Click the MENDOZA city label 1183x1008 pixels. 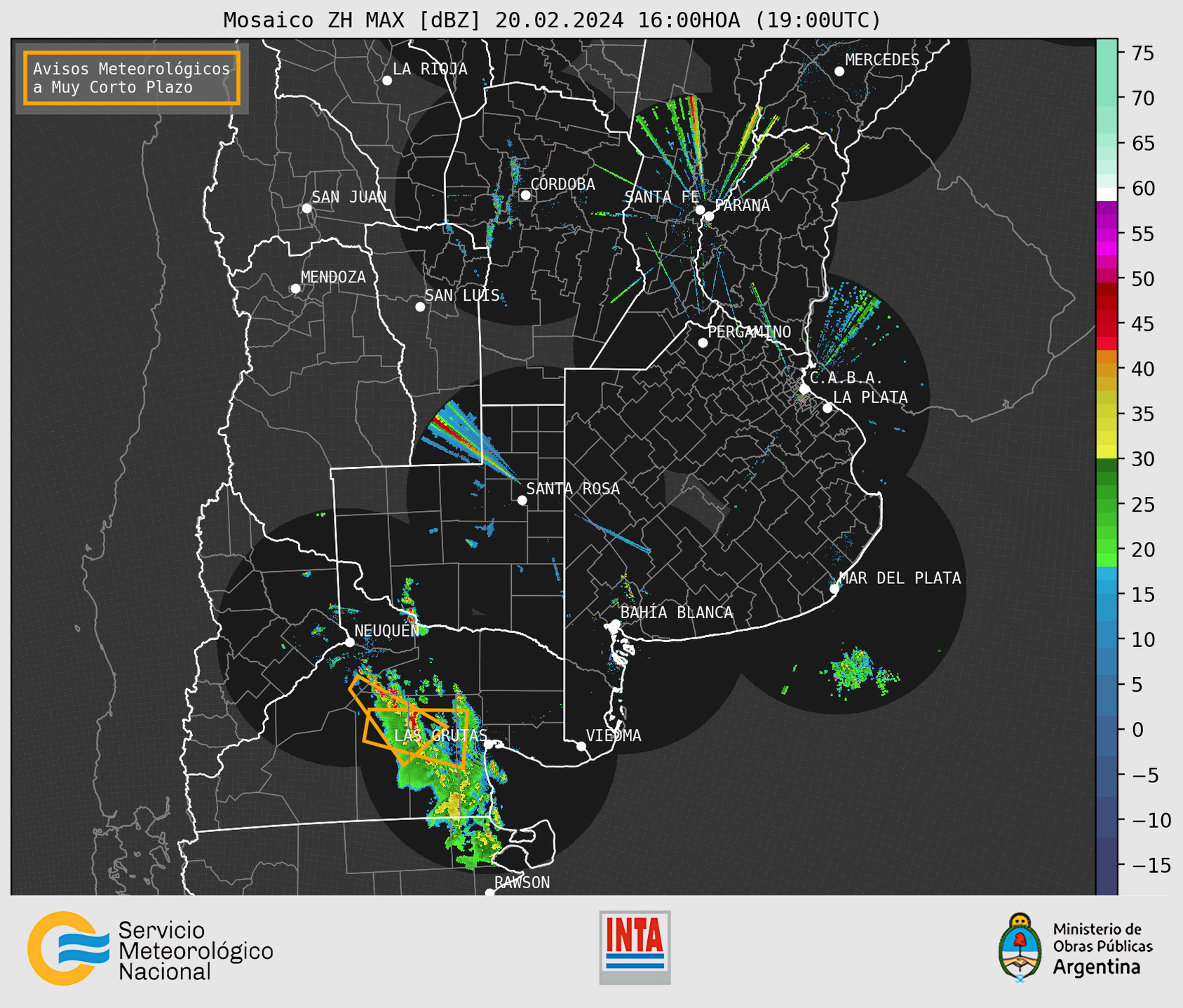tap(333, 277)
